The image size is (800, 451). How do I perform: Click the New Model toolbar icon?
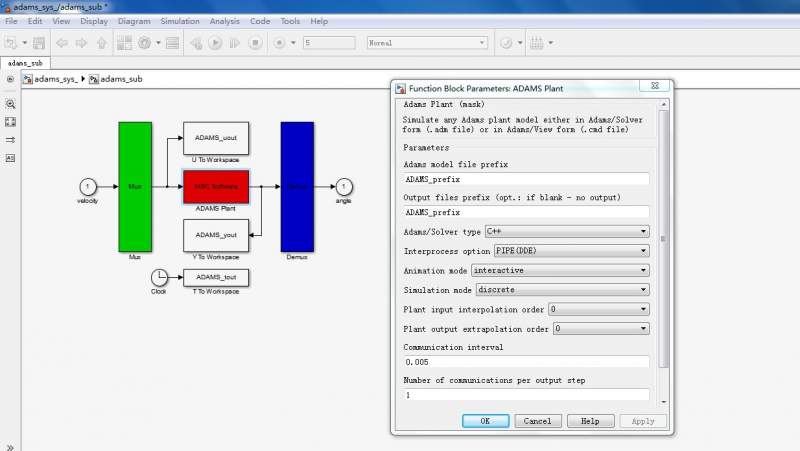coord(11,43)
